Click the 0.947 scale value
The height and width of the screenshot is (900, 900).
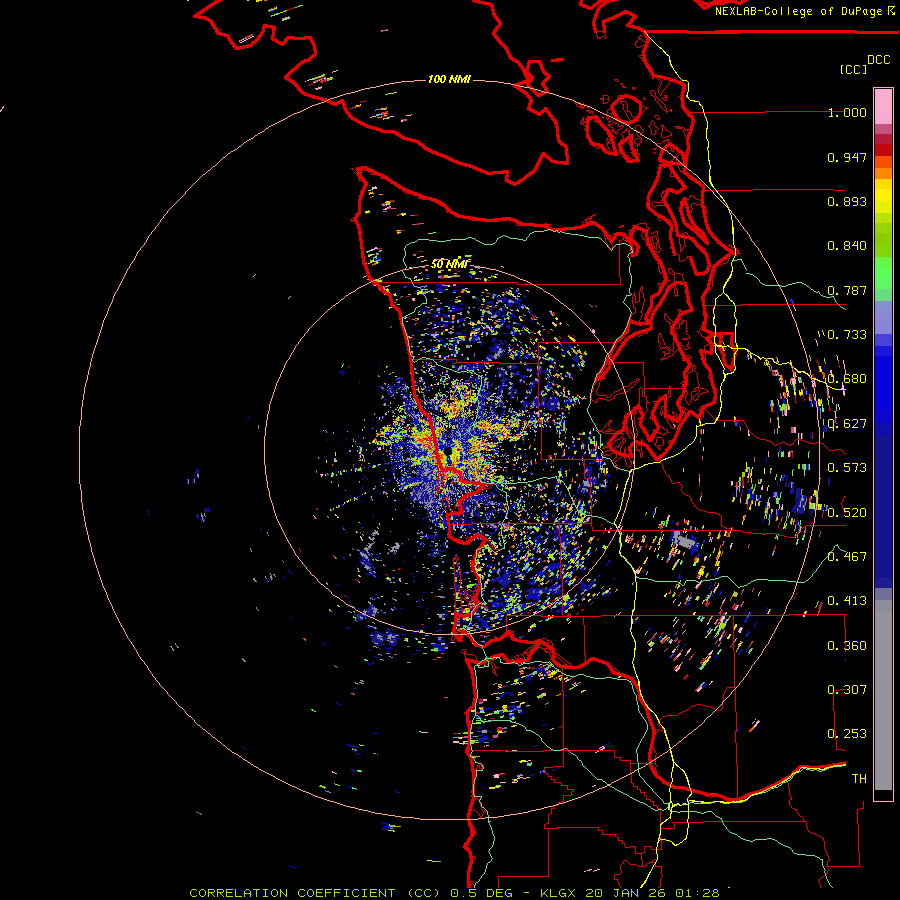(x=847, y=157)
